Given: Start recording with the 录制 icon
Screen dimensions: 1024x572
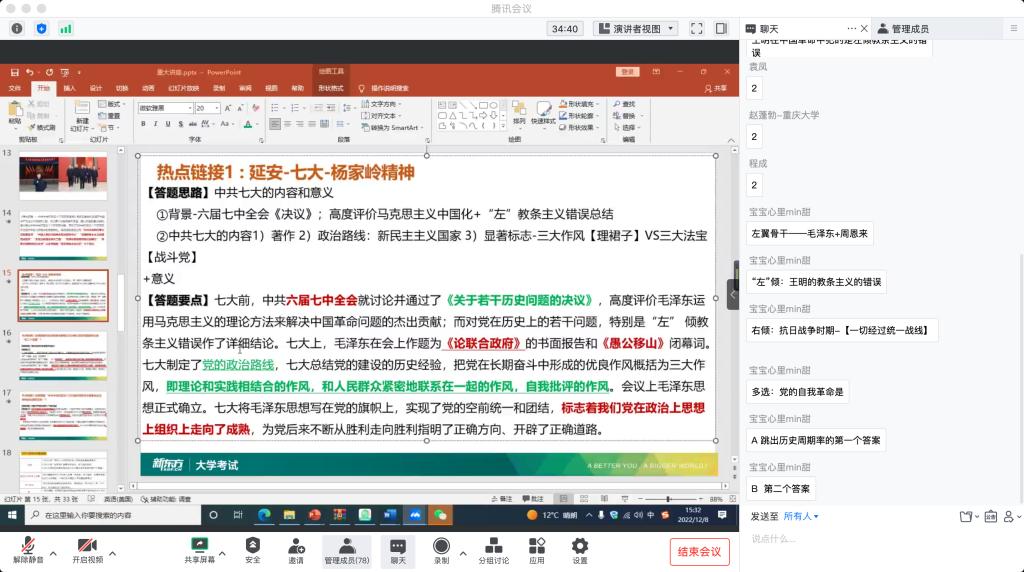Looking at the screenshot, I should (441, 546).
